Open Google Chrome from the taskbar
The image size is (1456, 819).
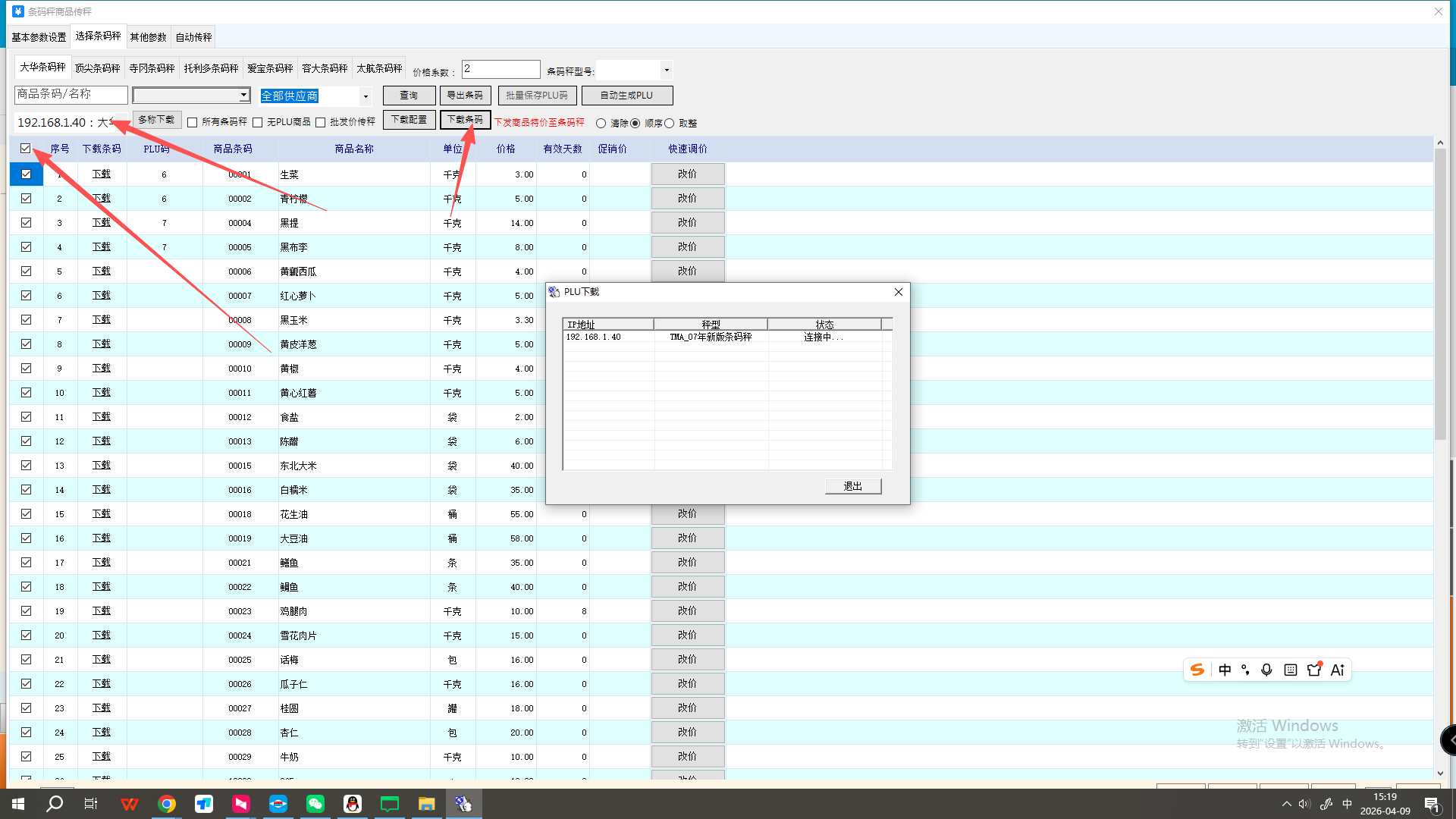pyautogui.click(x=167, y=804)
